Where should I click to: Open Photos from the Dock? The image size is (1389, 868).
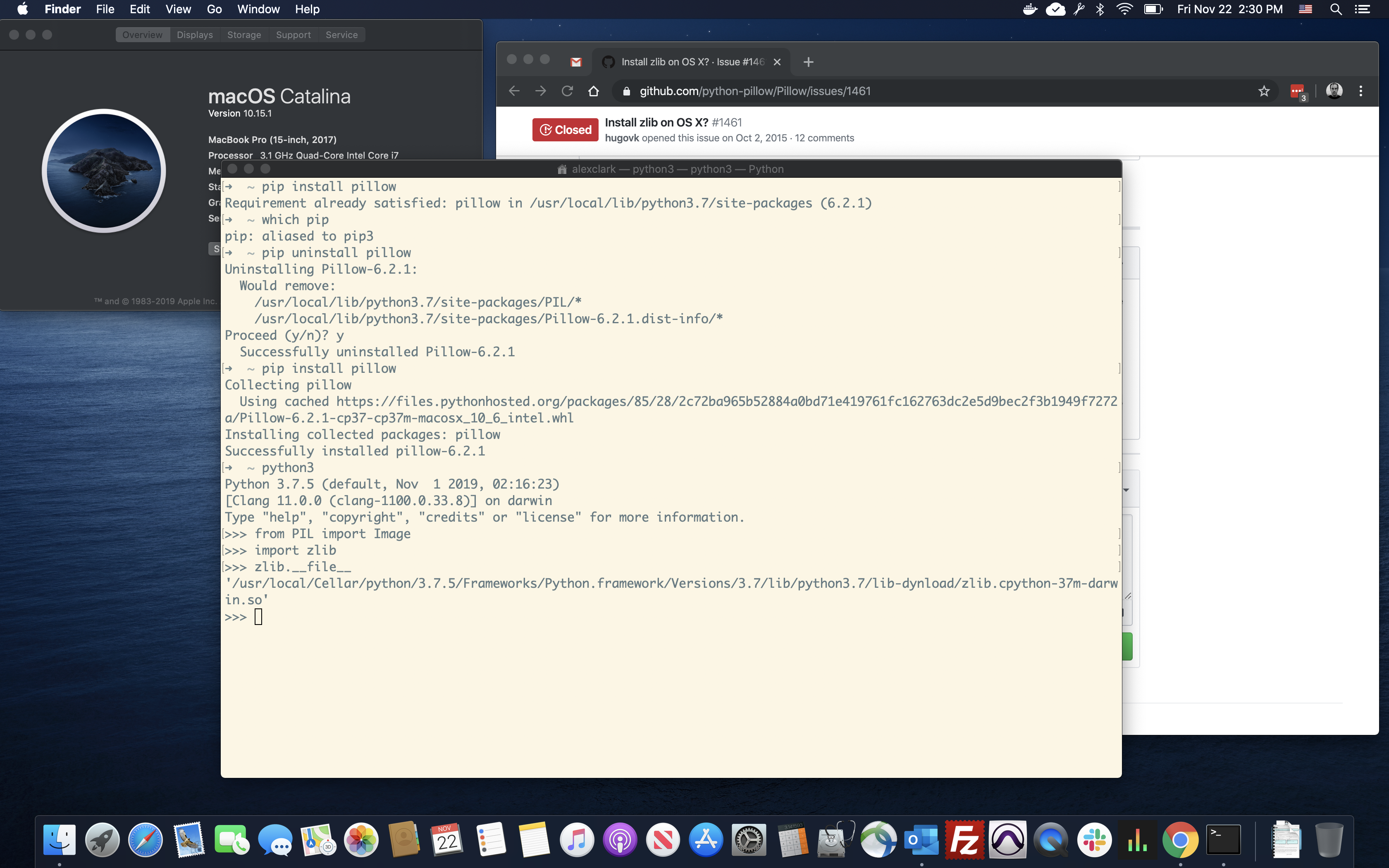pos(361,840)
